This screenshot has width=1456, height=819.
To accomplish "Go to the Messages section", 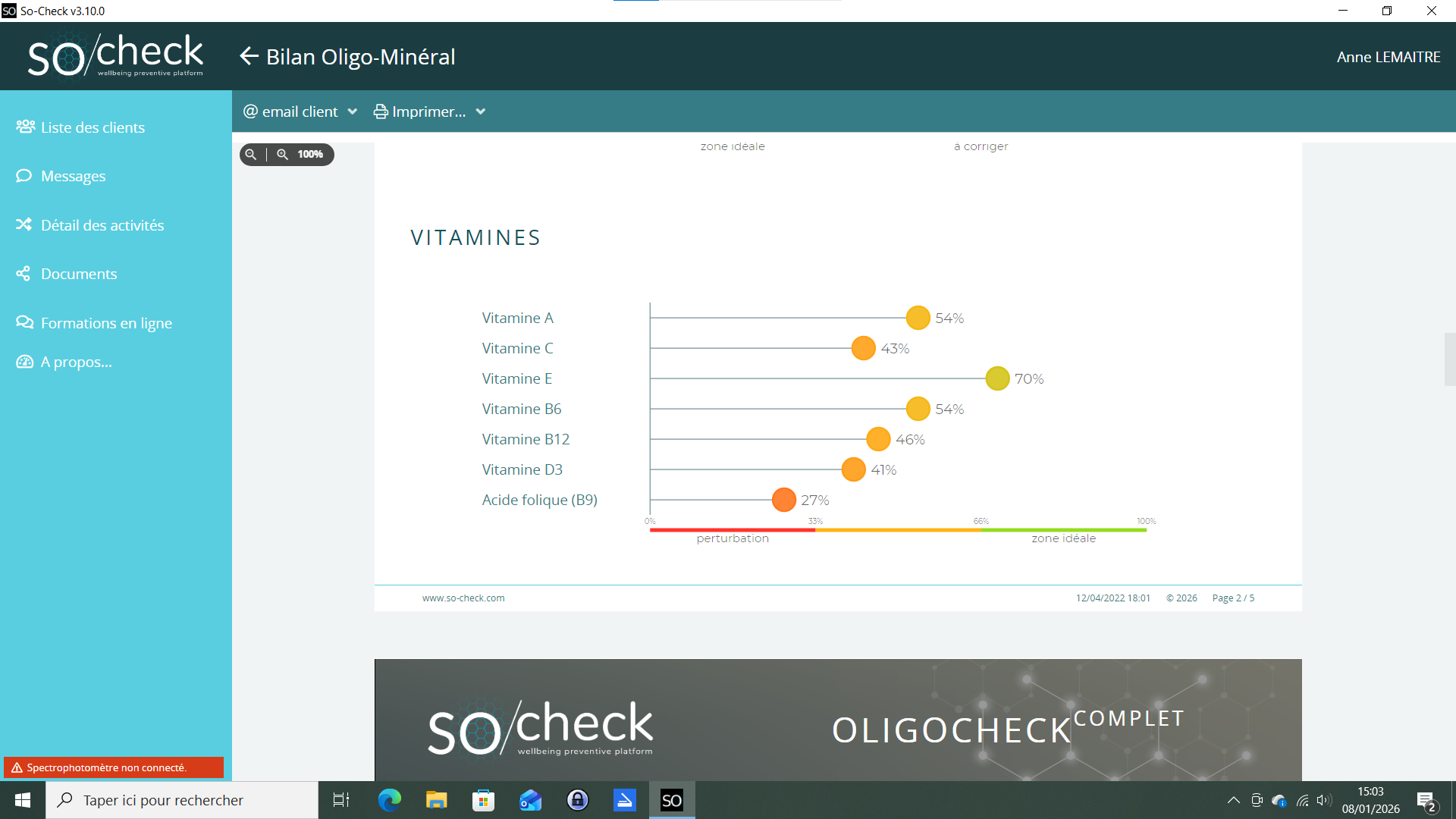I will 73,176.
